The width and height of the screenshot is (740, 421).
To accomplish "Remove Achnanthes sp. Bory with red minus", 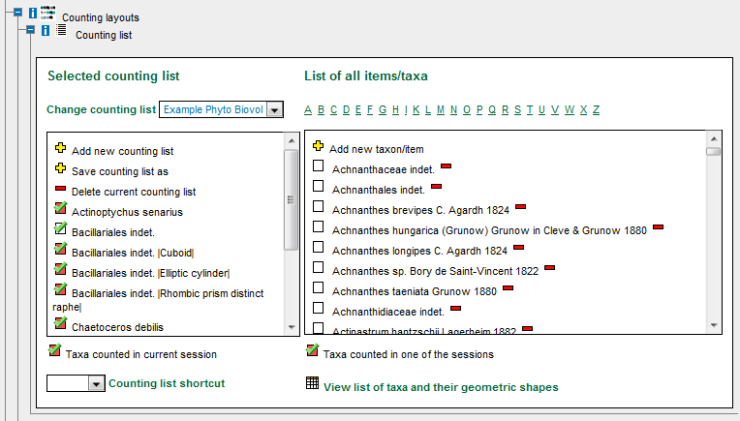I will point(550,268).
